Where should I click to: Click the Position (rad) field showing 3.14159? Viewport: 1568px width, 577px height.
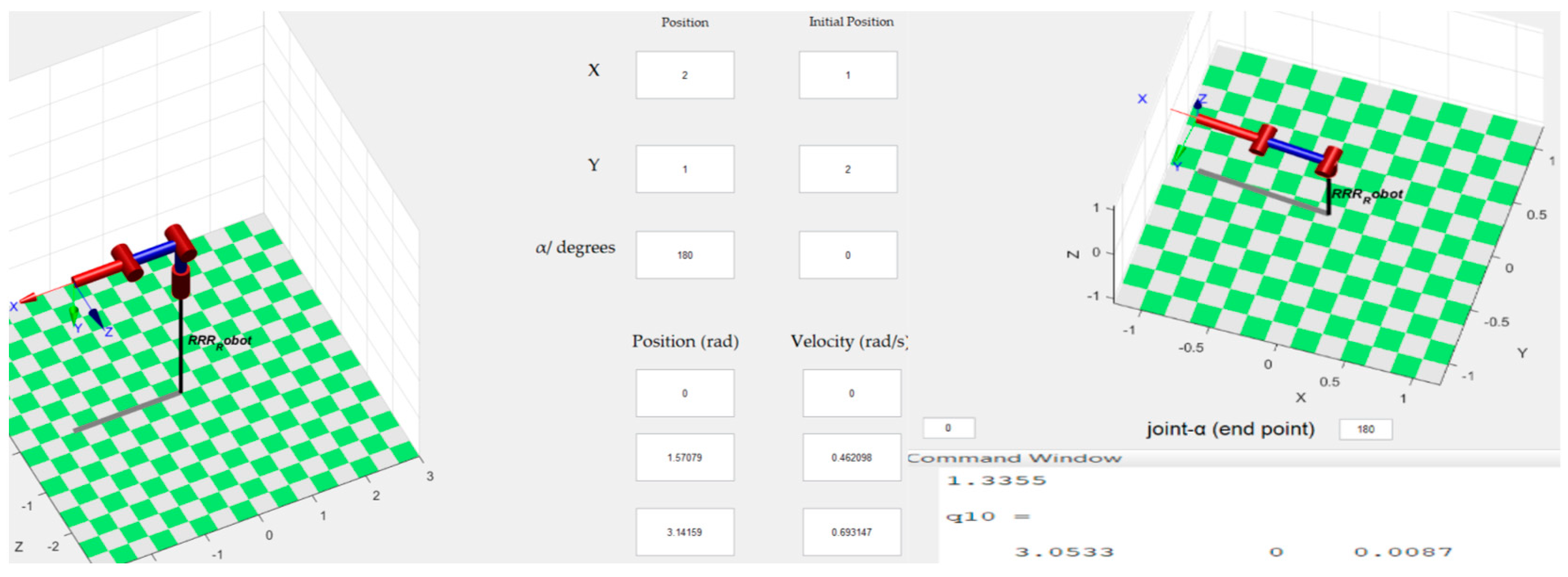[685, 532]
